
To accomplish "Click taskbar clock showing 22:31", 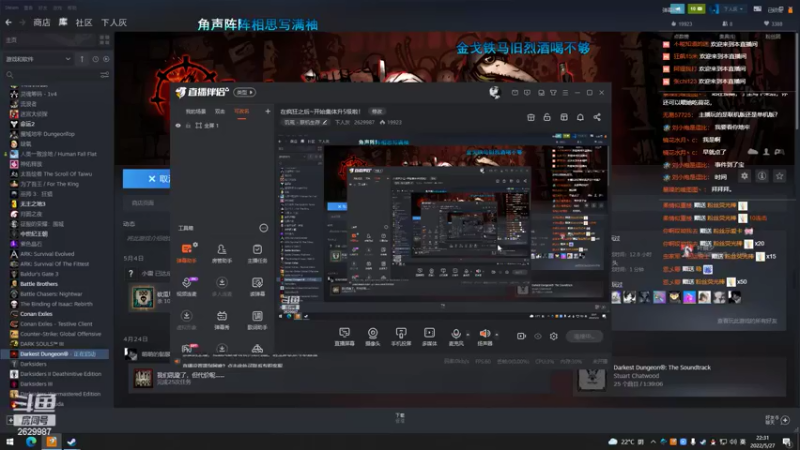I will (762, 441).
